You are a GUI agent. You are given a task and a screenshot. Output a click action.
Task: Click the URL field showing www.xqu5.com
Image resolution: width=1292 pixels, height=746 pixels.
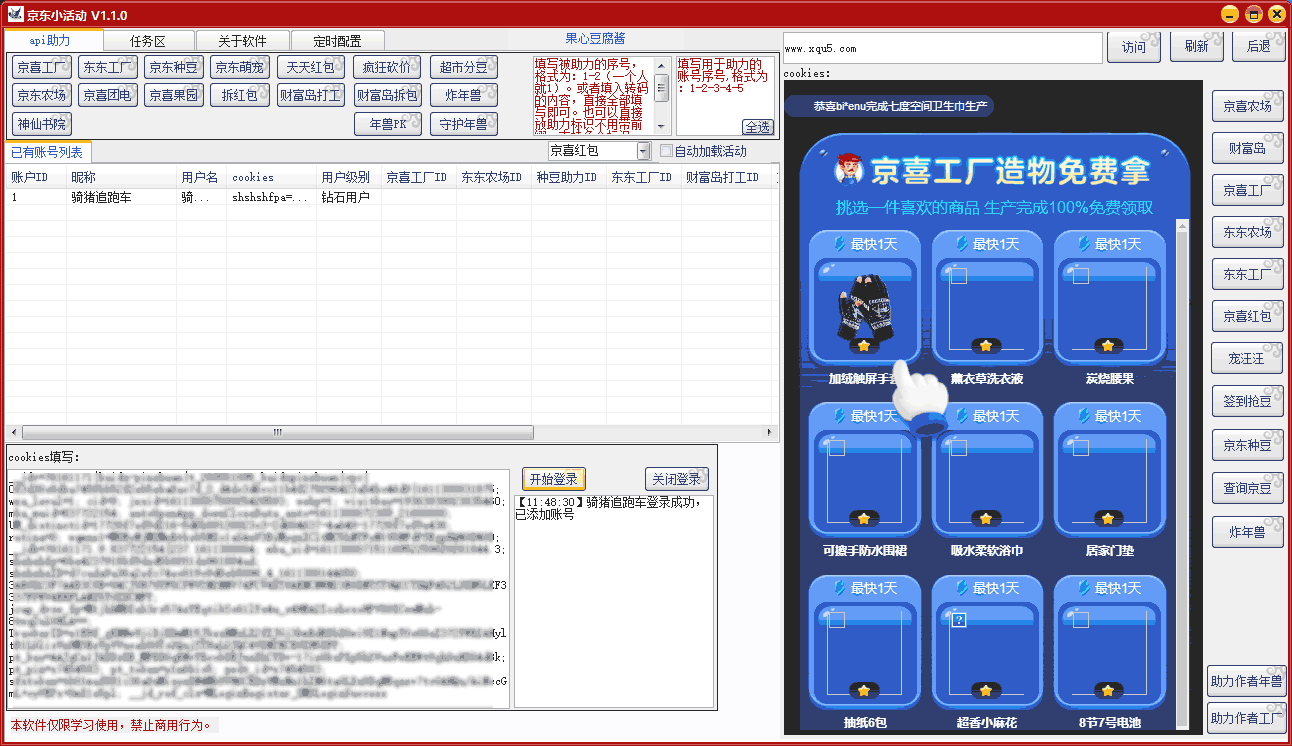pyautogui.click(x=942, y=48)
